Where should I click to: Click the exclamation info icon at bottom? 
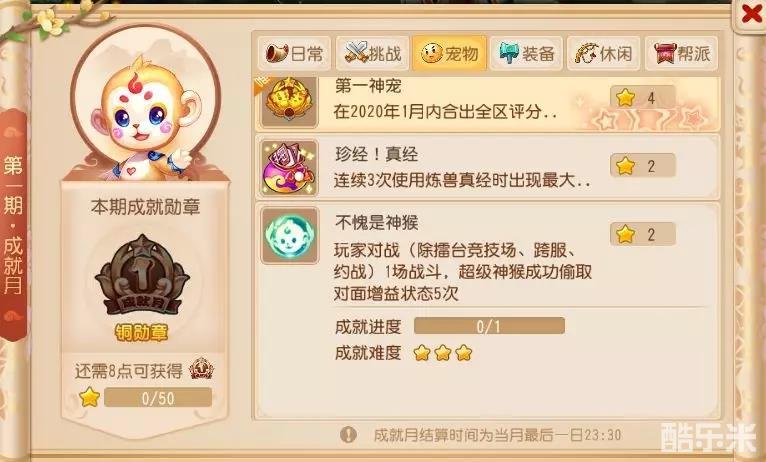[x=348, y=434]
